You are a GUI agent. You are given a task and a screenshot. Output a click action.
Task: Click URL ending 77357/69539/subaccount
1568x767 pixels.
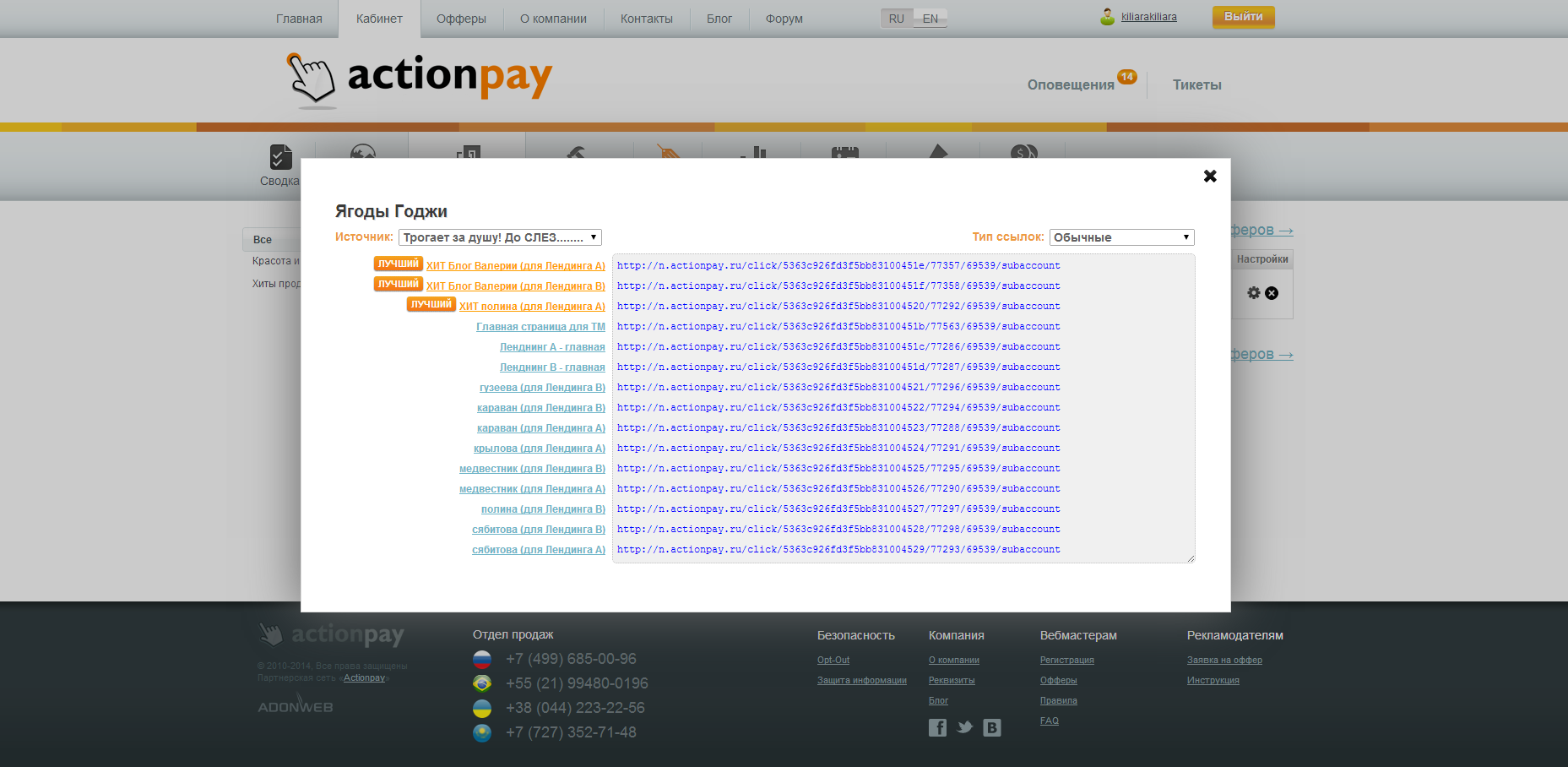pos(838,266)
